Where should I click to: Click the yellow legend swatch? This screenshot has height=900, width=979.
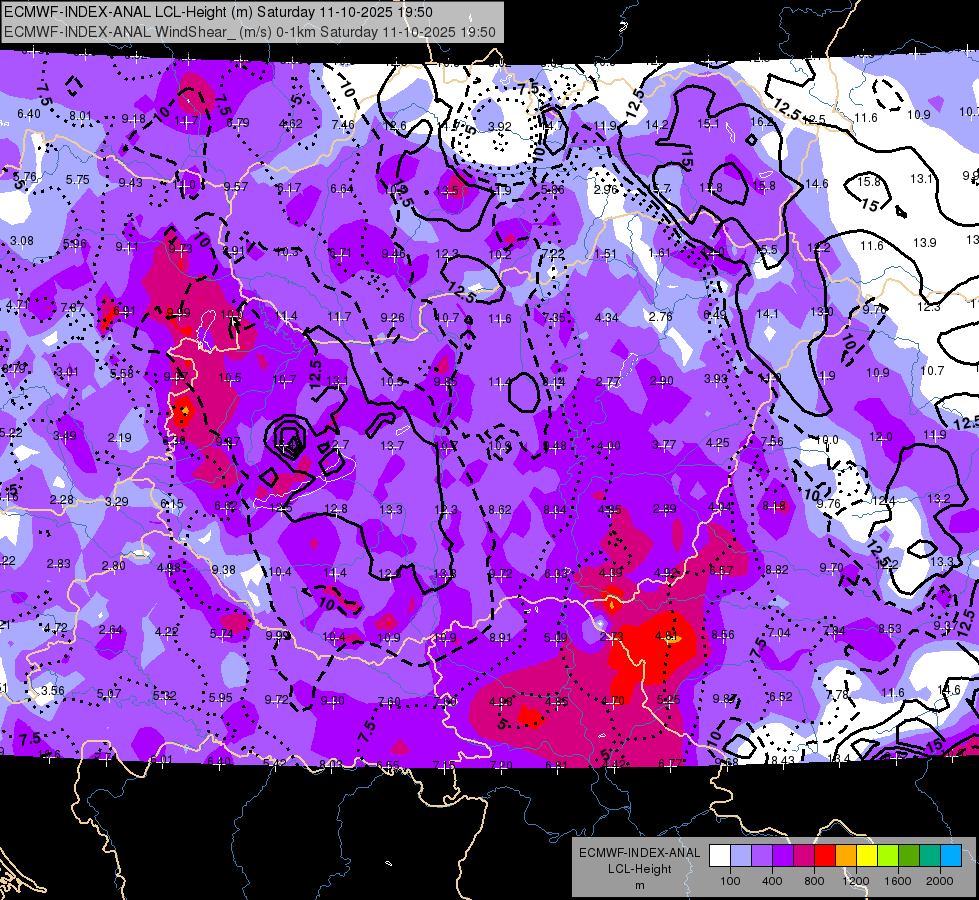(x=867, y=856)
